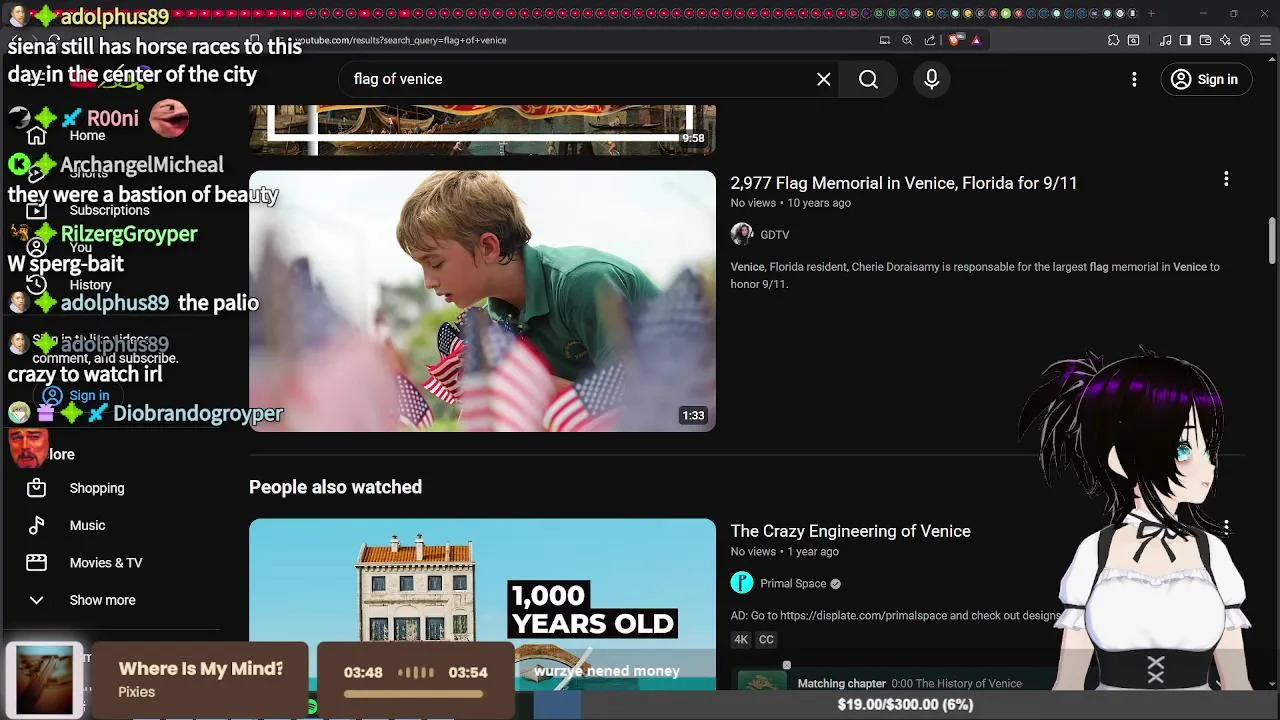Viewport: 1280px width, 720px height.
Task: Click the CC badge under Primal Space video
Action: 766,639
